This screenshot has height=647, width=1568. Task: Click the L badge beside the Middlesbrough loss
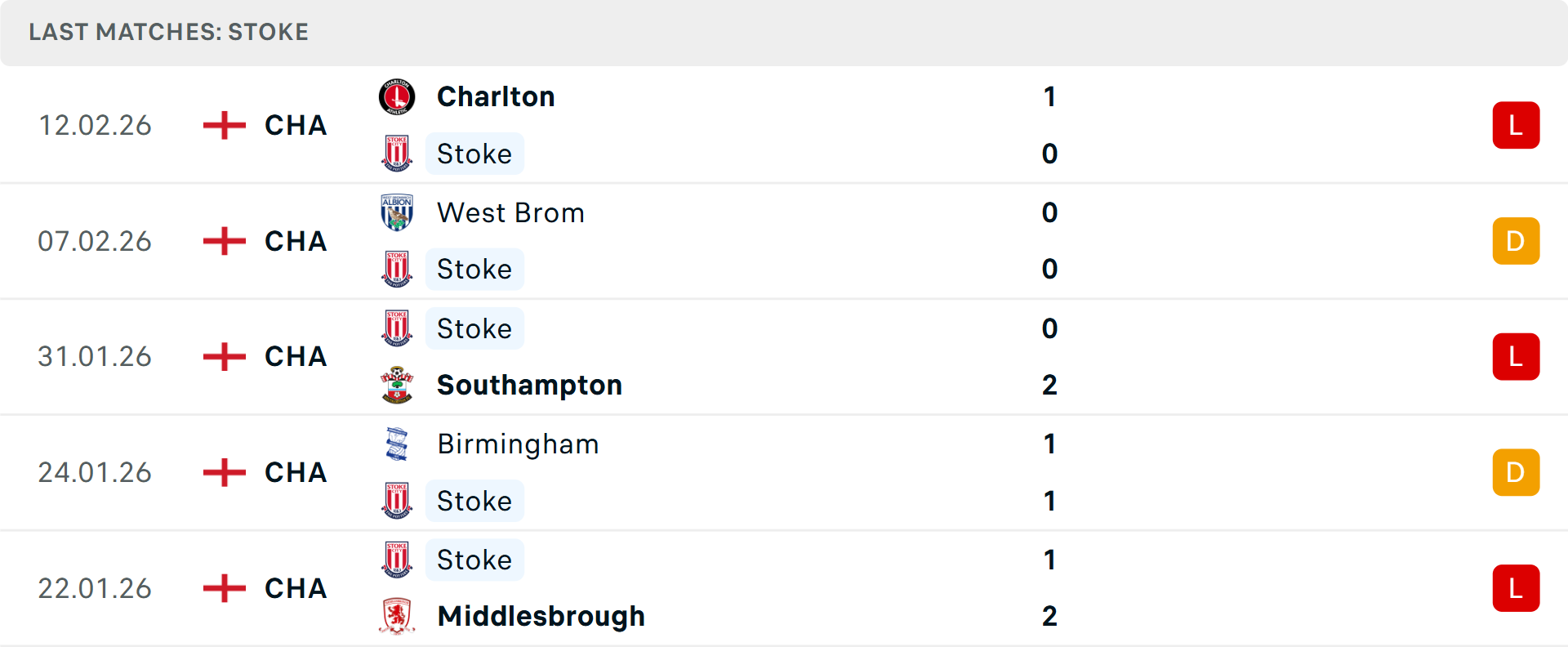[1516, 588]
